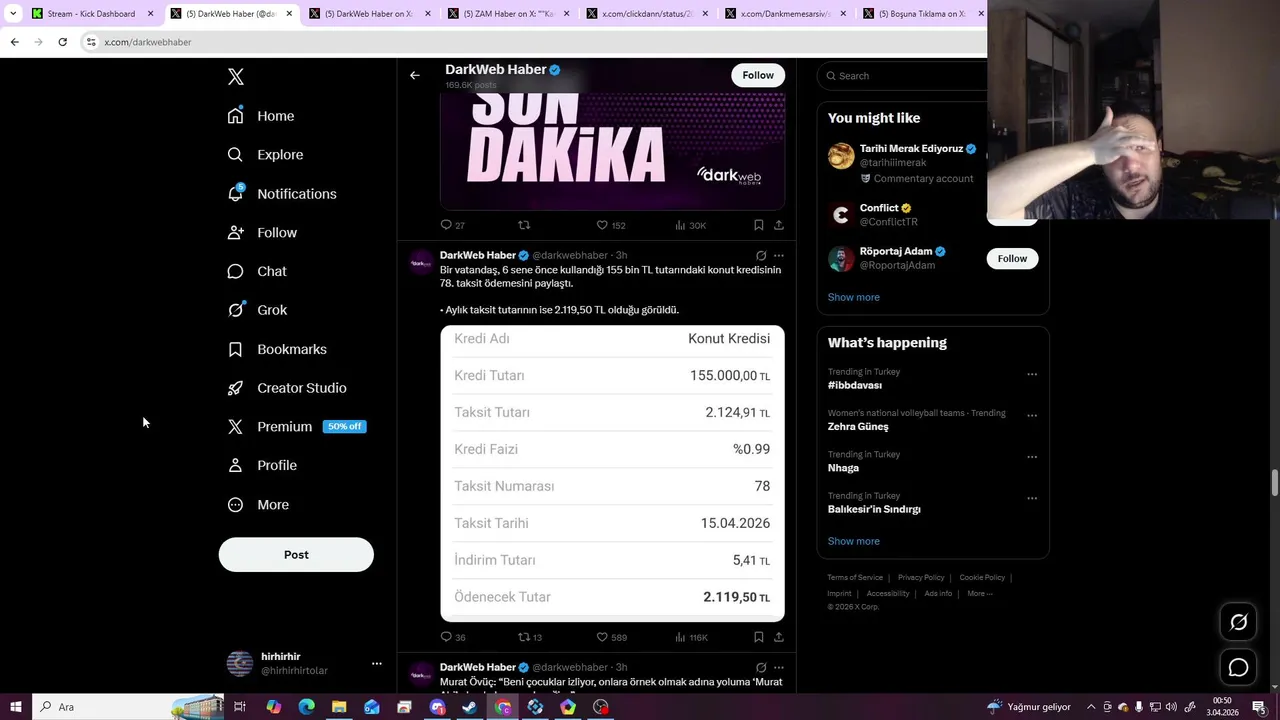Open the Son Dakika image
This screenshot has height=720, width=1280.
[x=612, y=151]
